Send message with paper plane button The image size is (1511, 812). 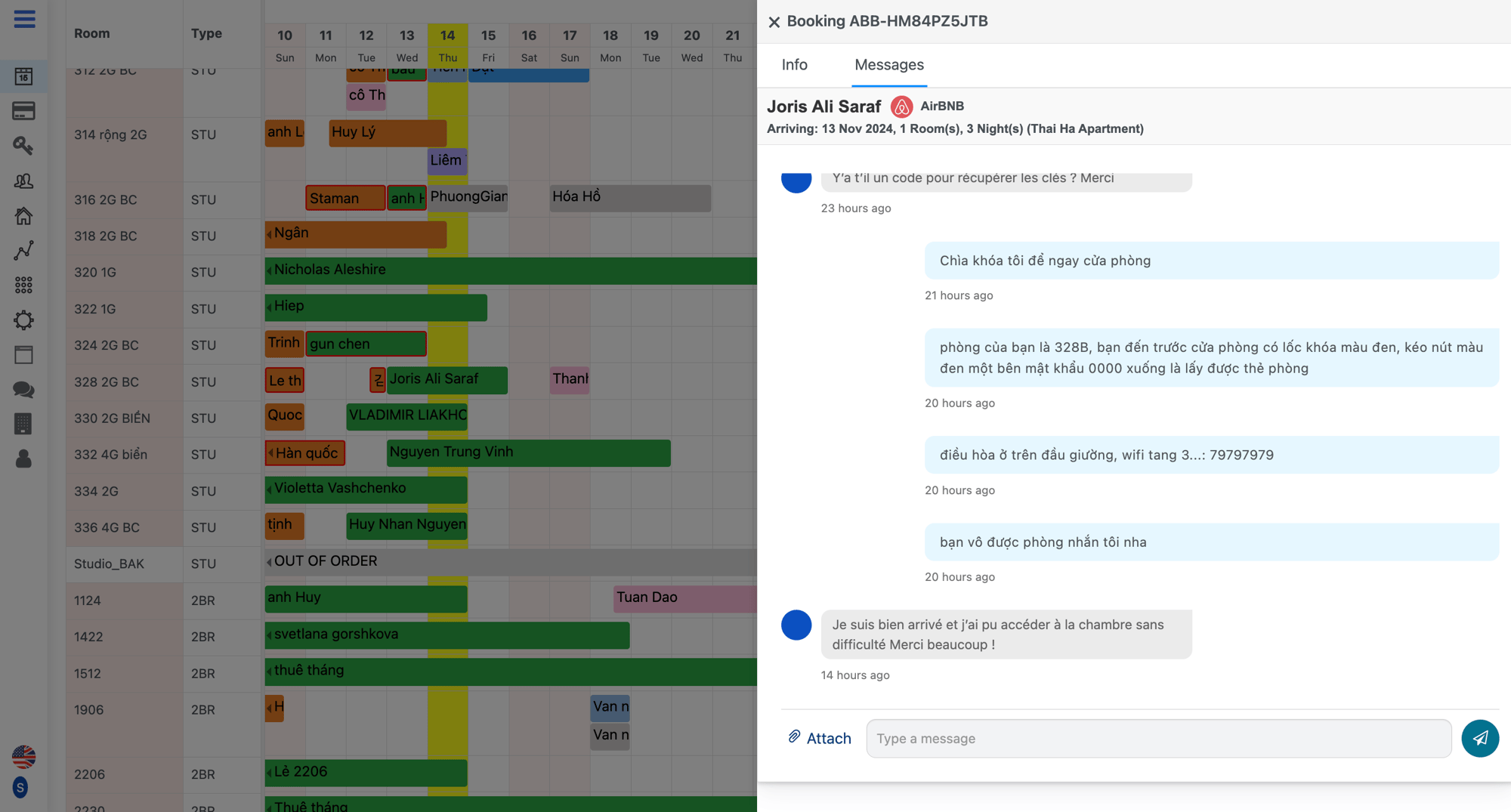(1480, 738)
